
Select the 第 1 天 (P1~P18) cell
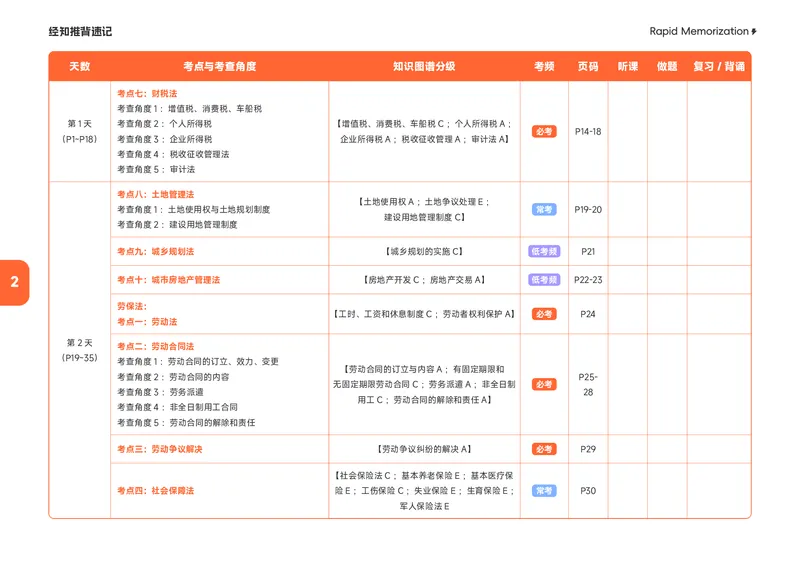pyautogui.click(x=80, y=131)
